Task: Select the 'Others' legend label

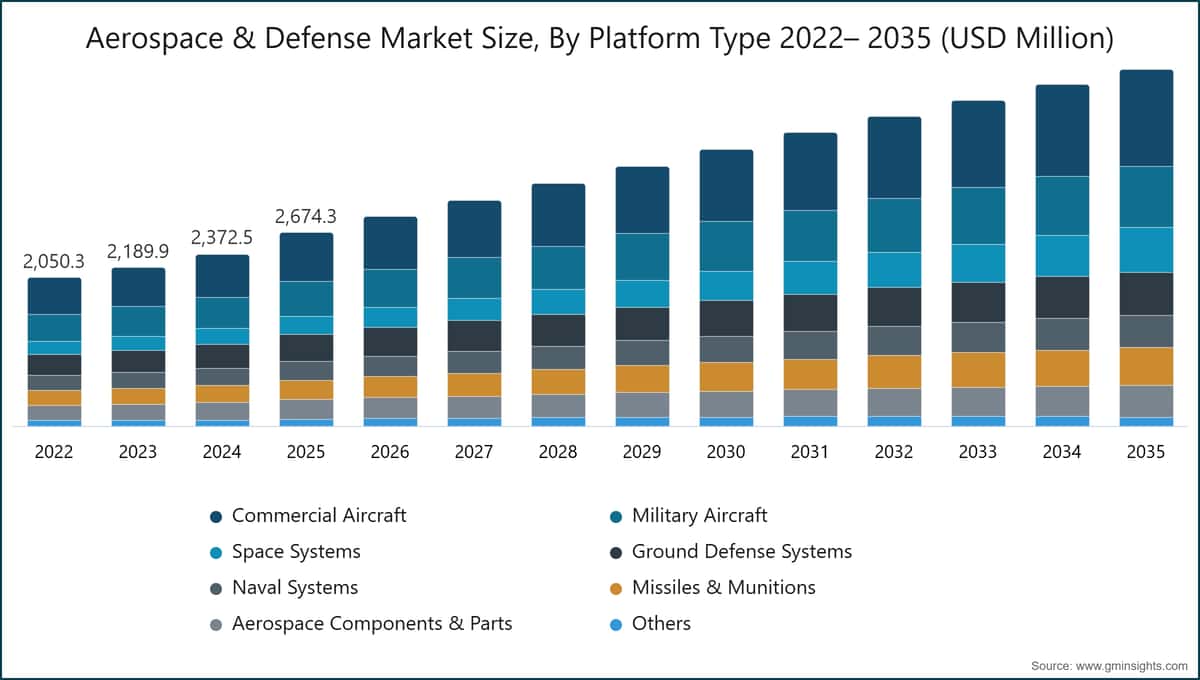Action: [x=661, y=624]
